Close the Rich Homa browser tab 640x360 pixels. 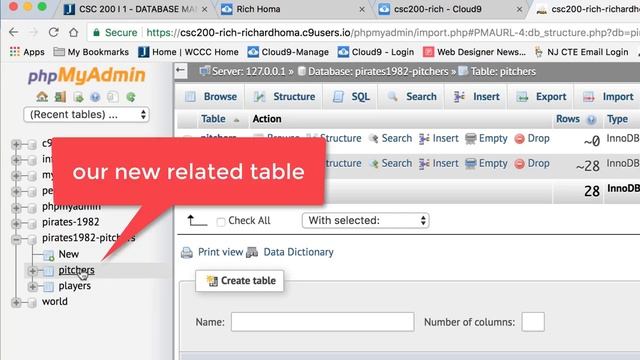tap(362, 9)
